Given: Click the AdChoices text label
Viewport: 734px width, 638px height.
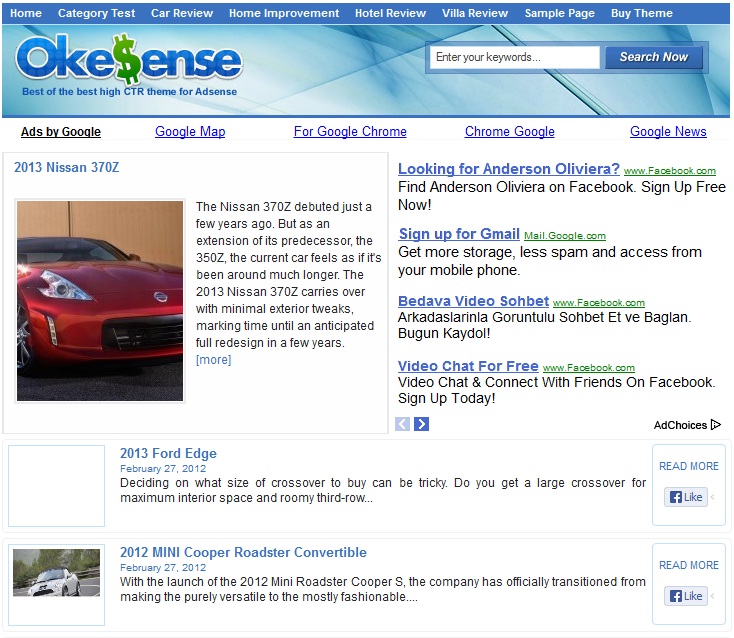Looking at the screenshot, I should (680, 425).
